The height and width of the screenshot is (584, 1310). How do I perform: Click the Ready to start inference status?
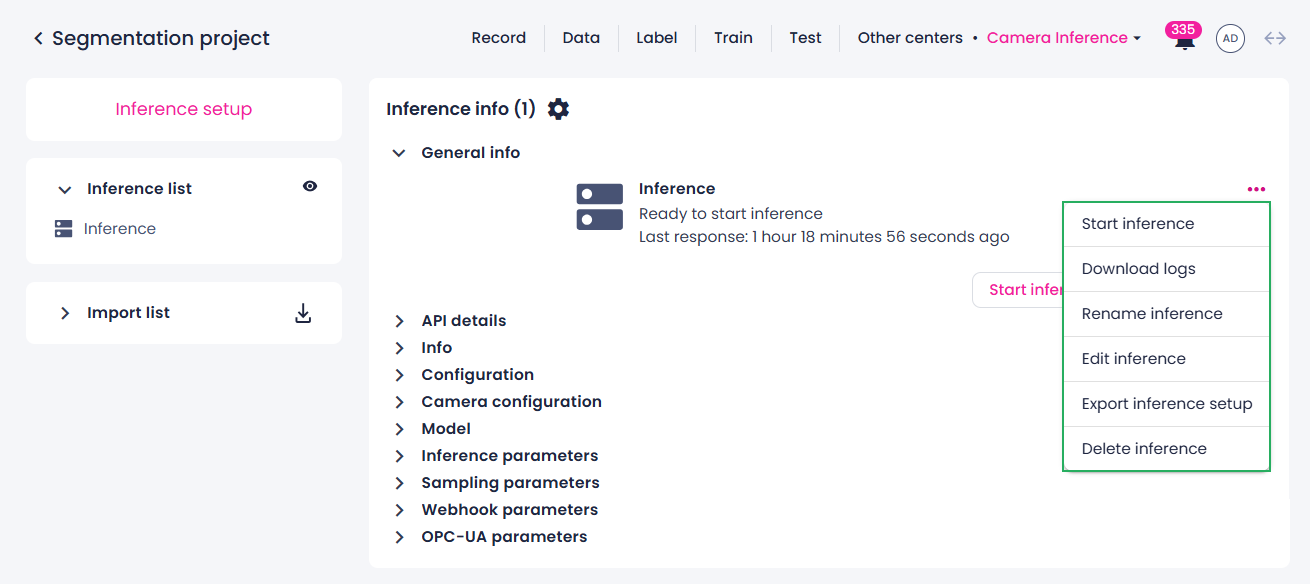coord(731,214)
